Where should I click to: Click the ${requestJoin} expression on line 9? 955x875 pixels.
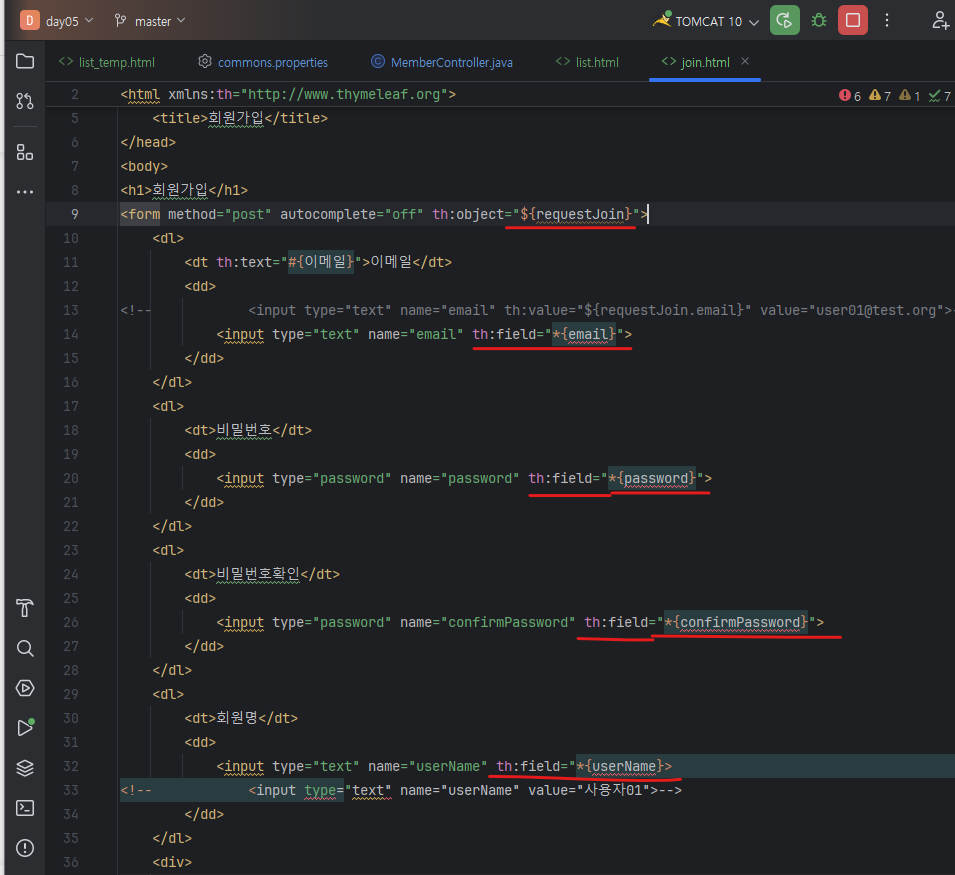click(576, 214)
